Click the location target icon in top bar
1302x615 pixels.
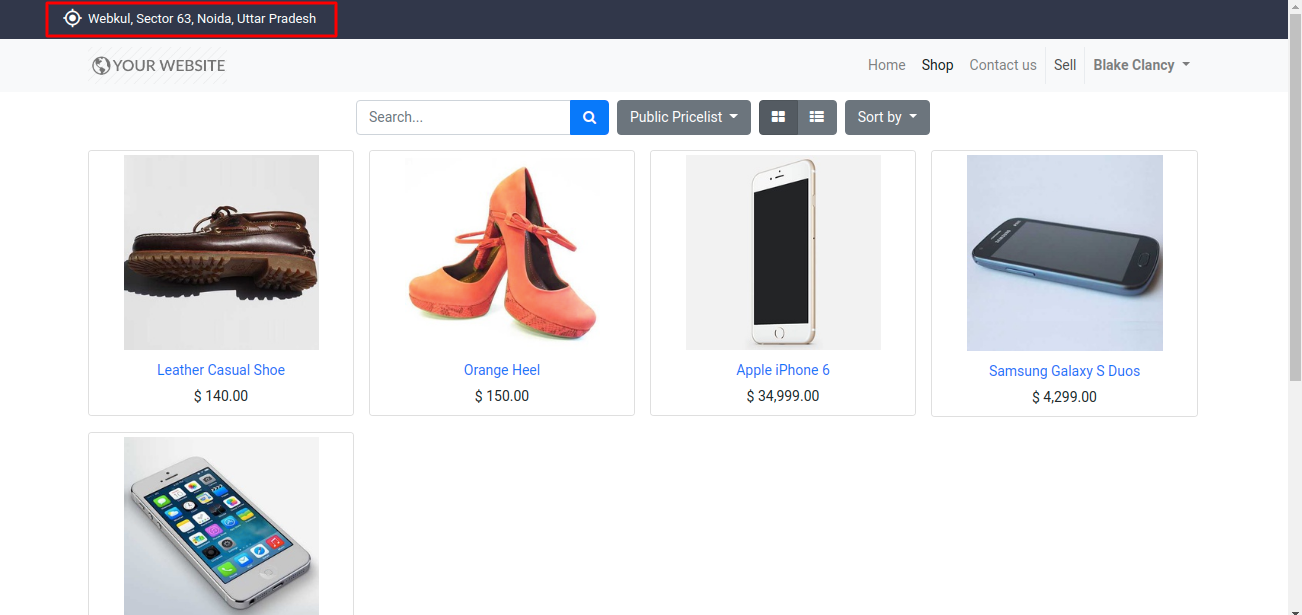[72, 18]
